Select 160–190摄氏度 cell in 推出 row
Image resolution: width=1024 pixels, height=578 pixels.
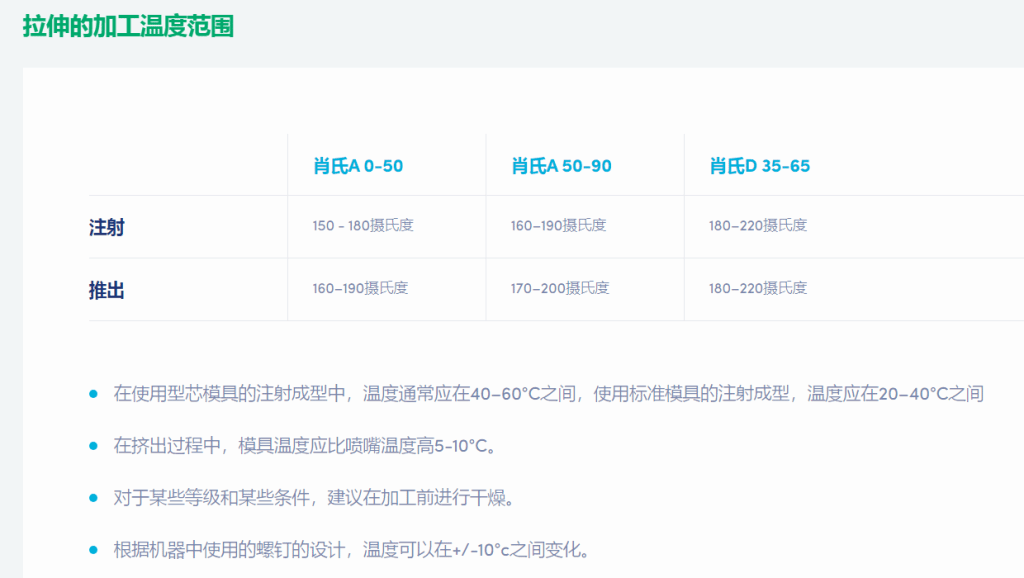(360, 288)
